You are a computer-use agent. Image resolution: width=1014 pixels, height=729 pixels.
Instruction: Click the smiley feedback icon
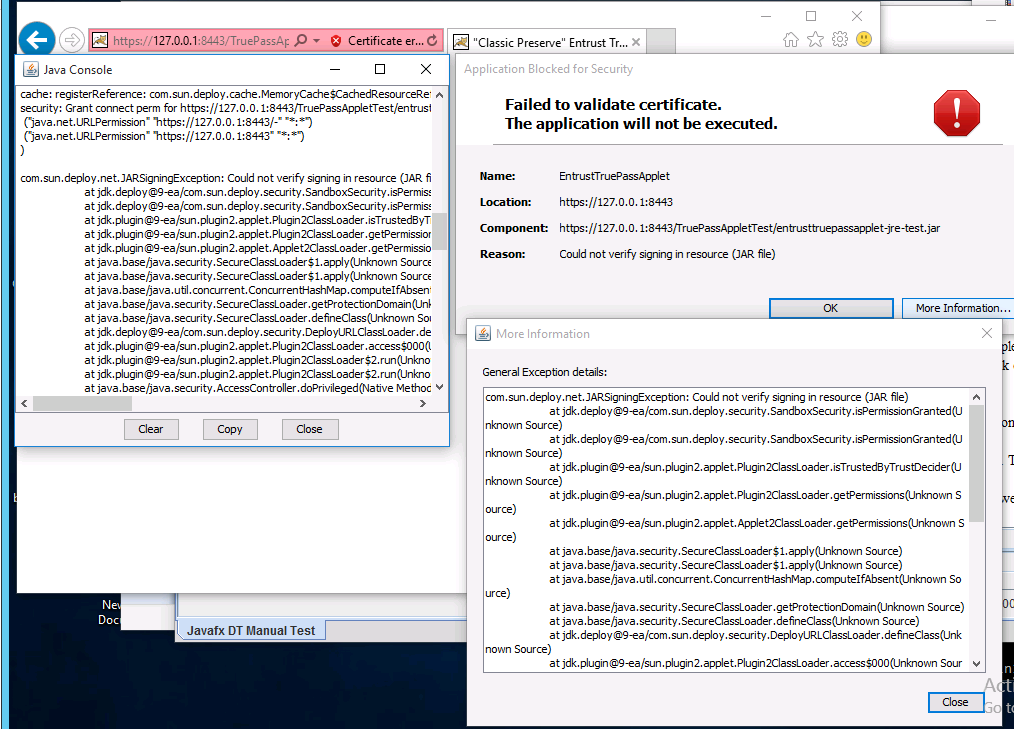(863, 39)
